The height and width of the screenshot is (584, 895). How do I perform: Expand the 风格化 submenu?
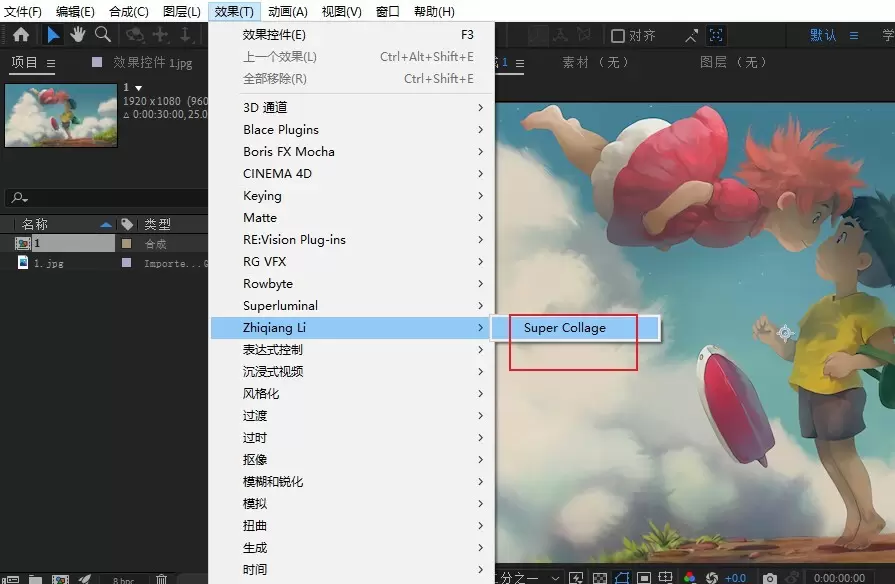coord(351,394)
